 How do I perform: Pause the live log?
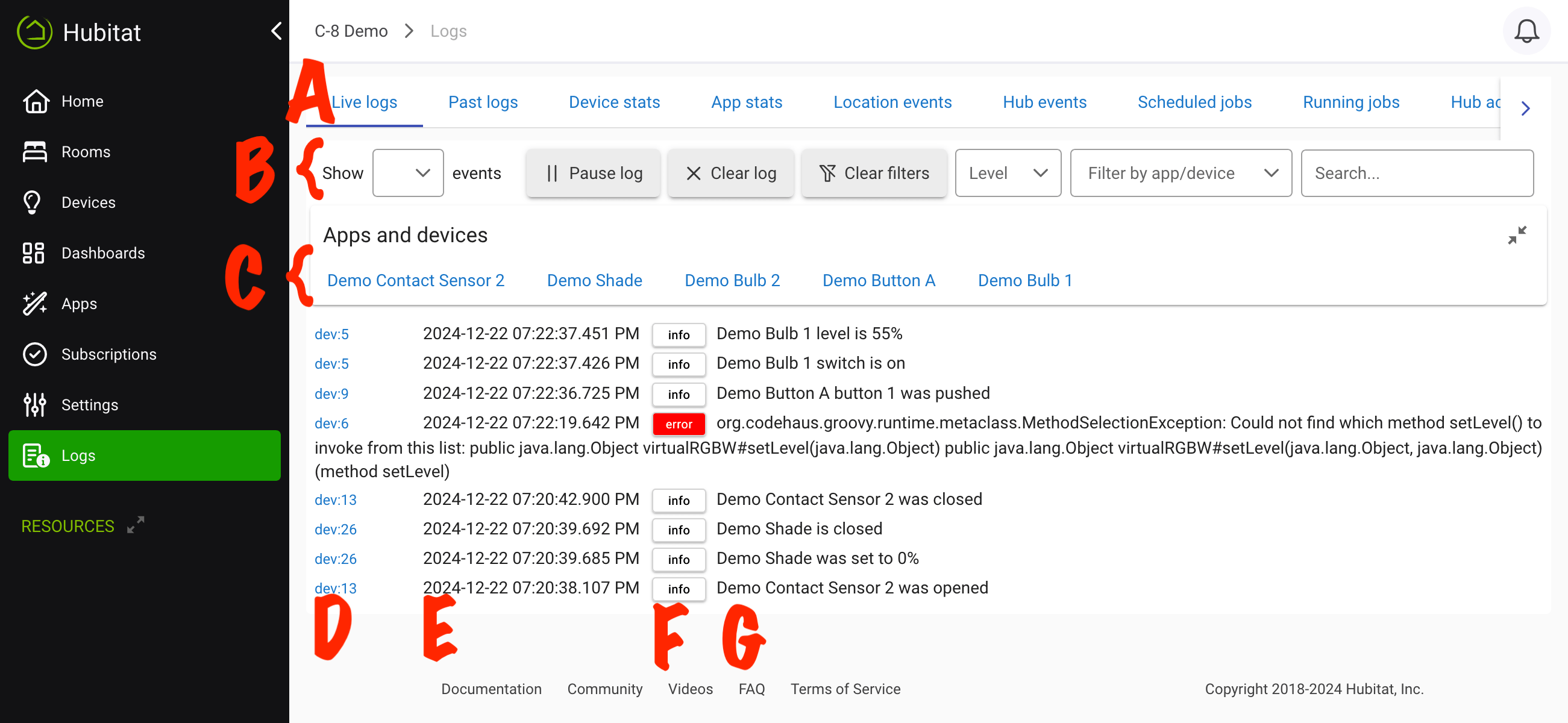(594, 174)
